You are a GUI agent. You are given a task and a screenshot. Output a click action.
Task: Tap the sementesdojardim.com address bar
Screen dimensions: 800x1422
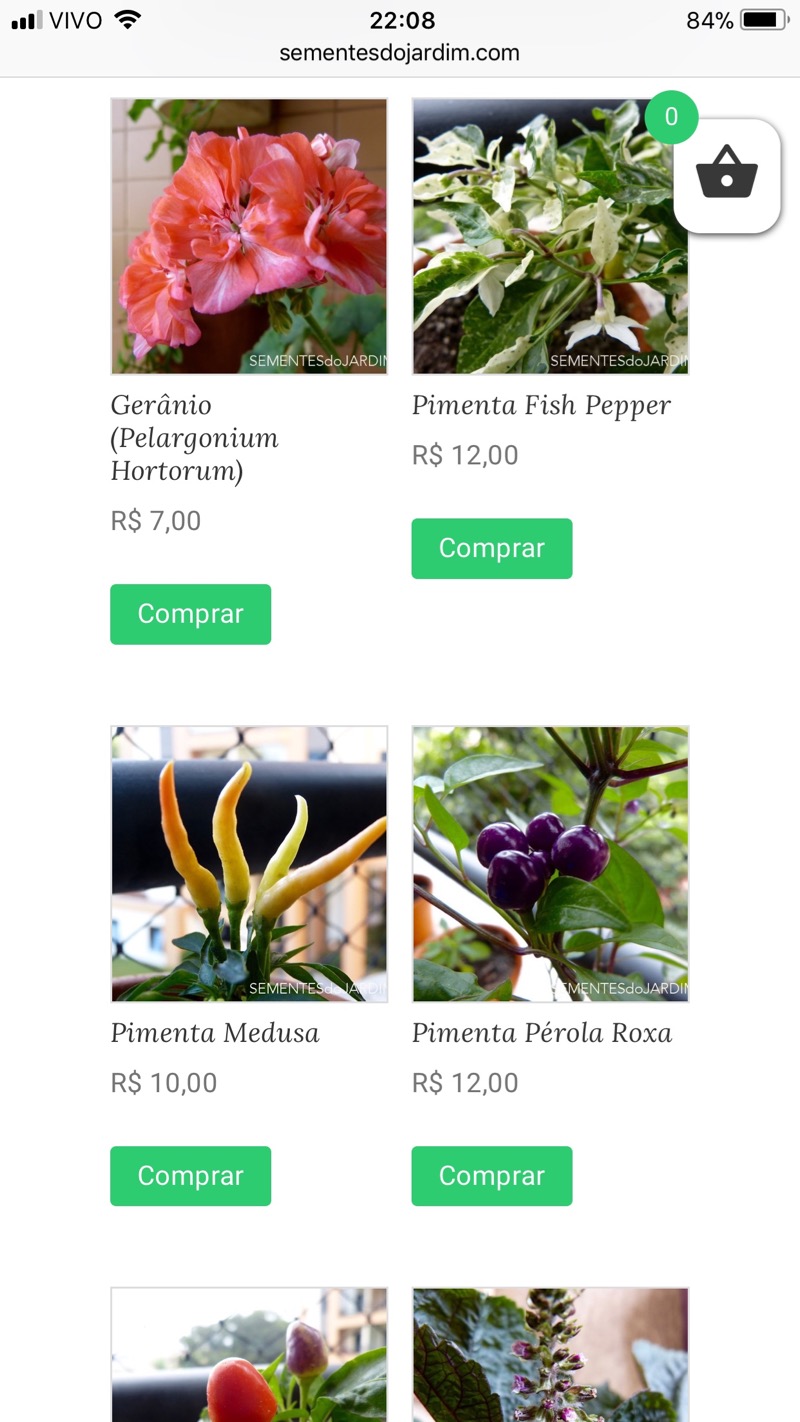[399, 53]
